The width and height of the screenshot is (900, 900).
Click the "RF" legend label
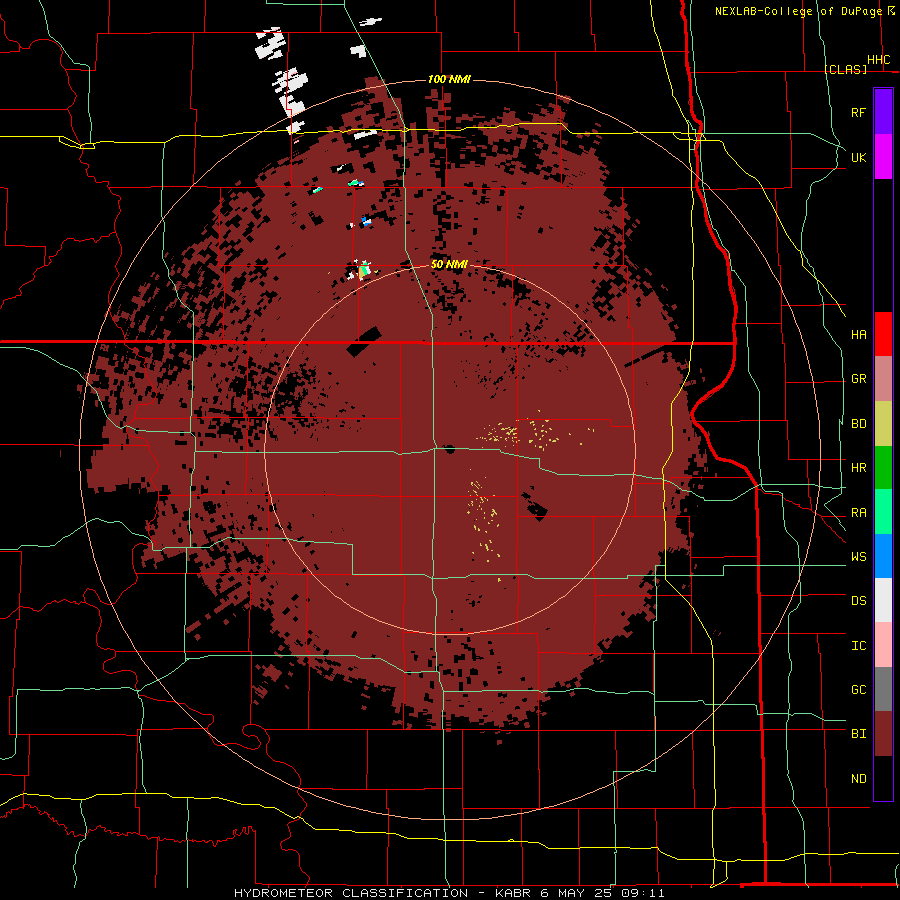point(858,112)
